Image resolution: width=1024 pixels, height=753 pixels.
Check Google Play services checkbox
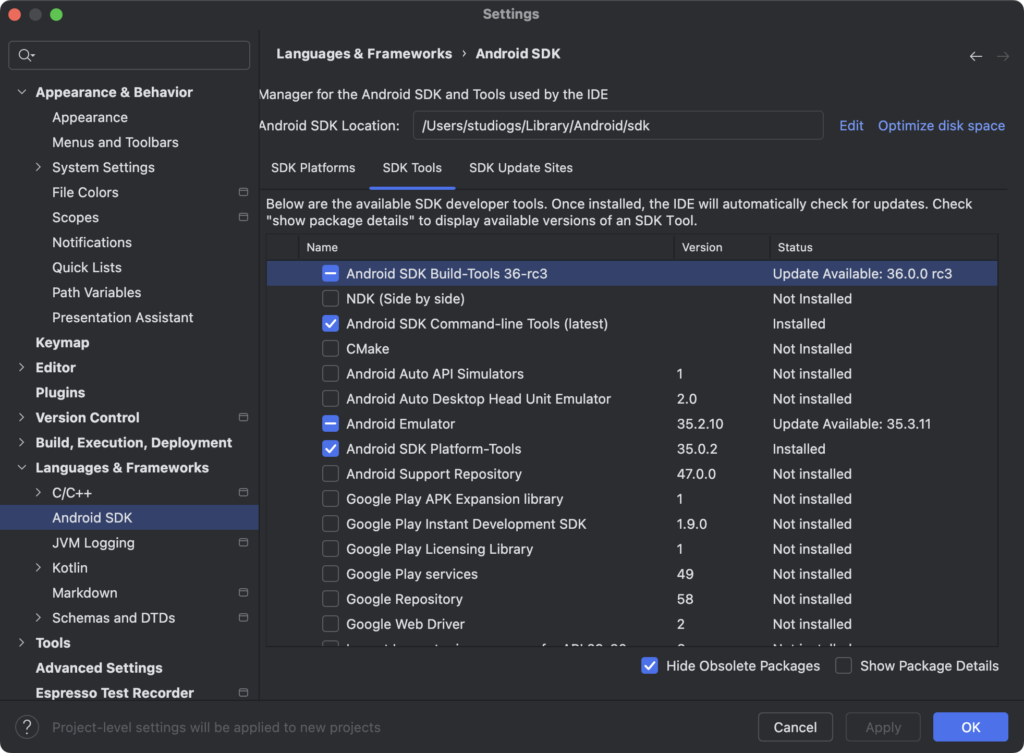click(330, 574)
